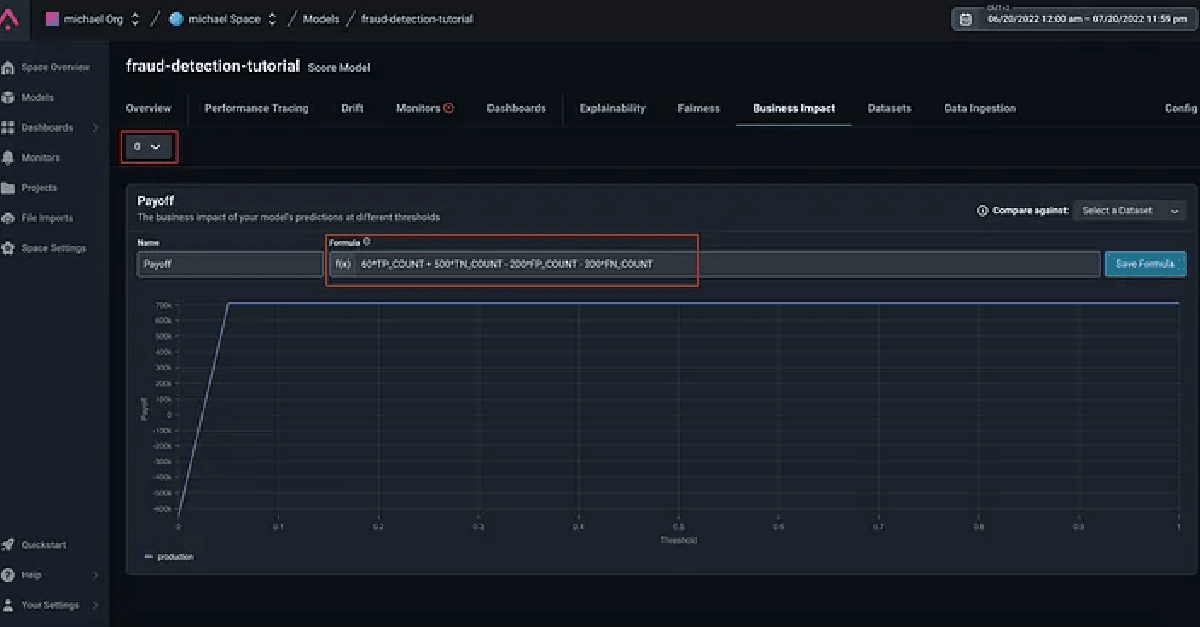Click the calendar icon in date range

(x=965, y=19)
